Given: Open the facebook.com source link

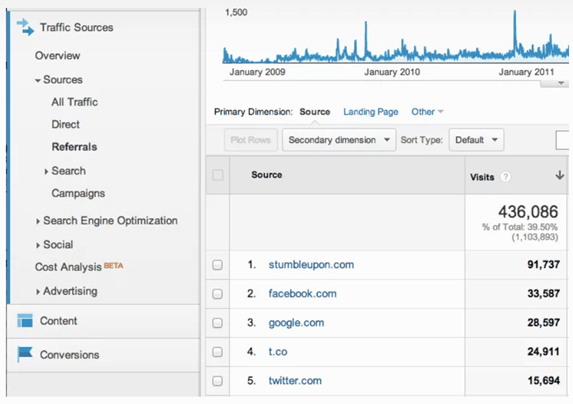Looking at the screenshot, I should coord(303,294).
